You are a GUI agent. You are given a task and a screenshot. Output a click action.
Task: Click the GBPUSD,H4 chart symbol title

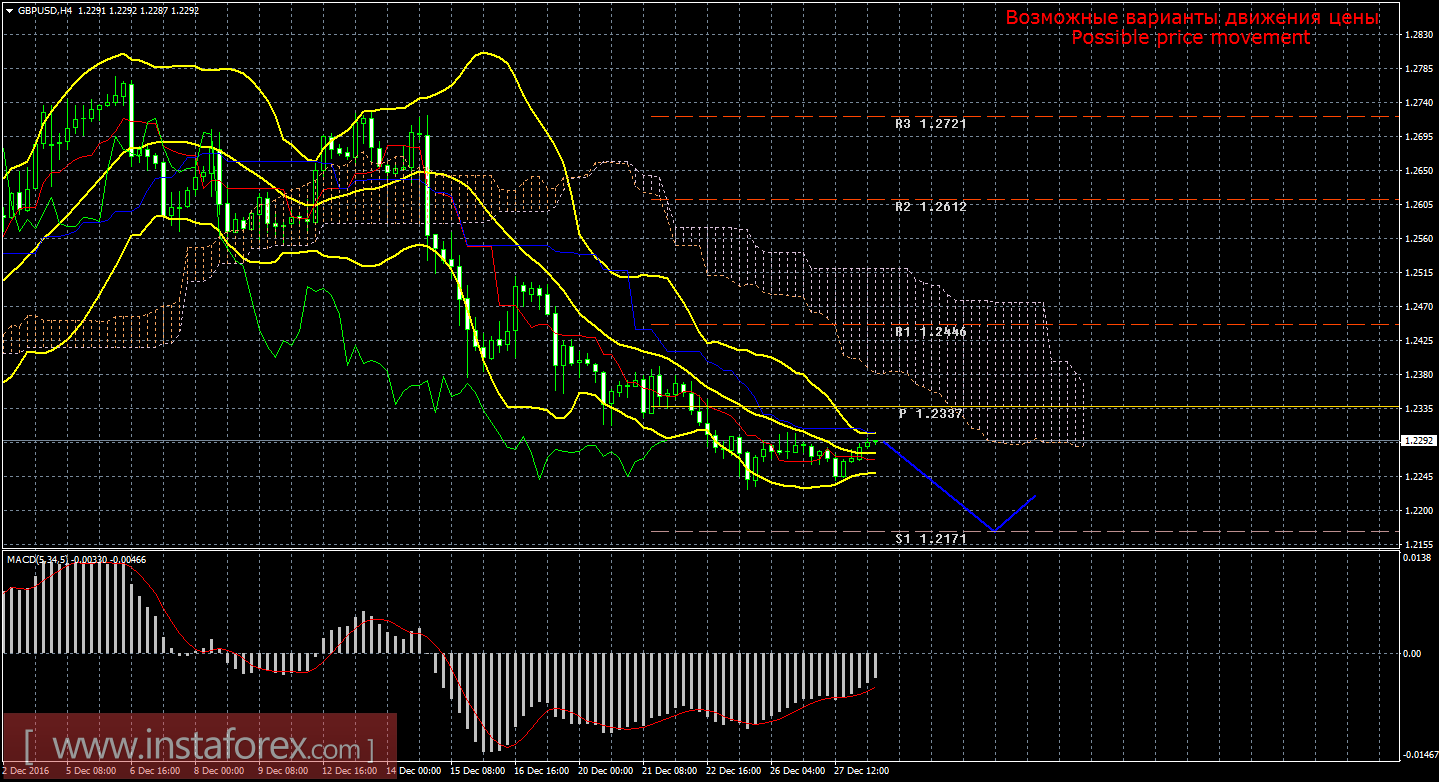point(45,10)
